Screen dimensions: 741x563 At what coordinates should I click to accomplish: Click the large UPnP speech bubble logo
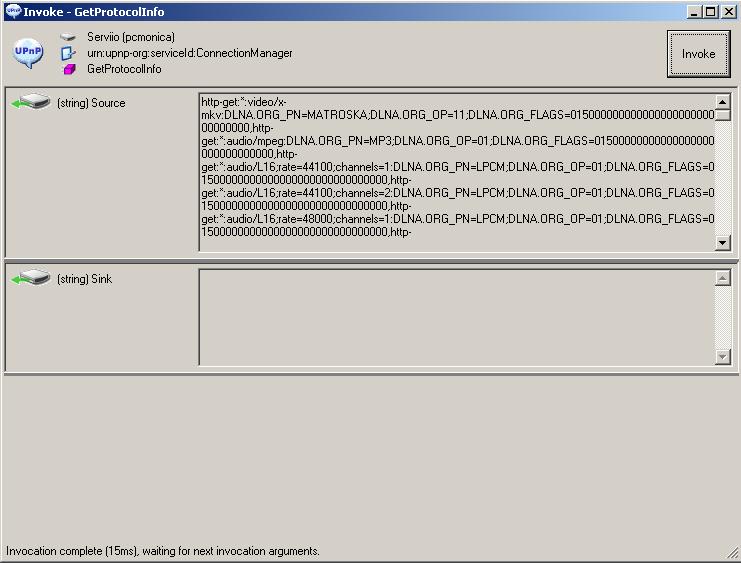point(28,53)
